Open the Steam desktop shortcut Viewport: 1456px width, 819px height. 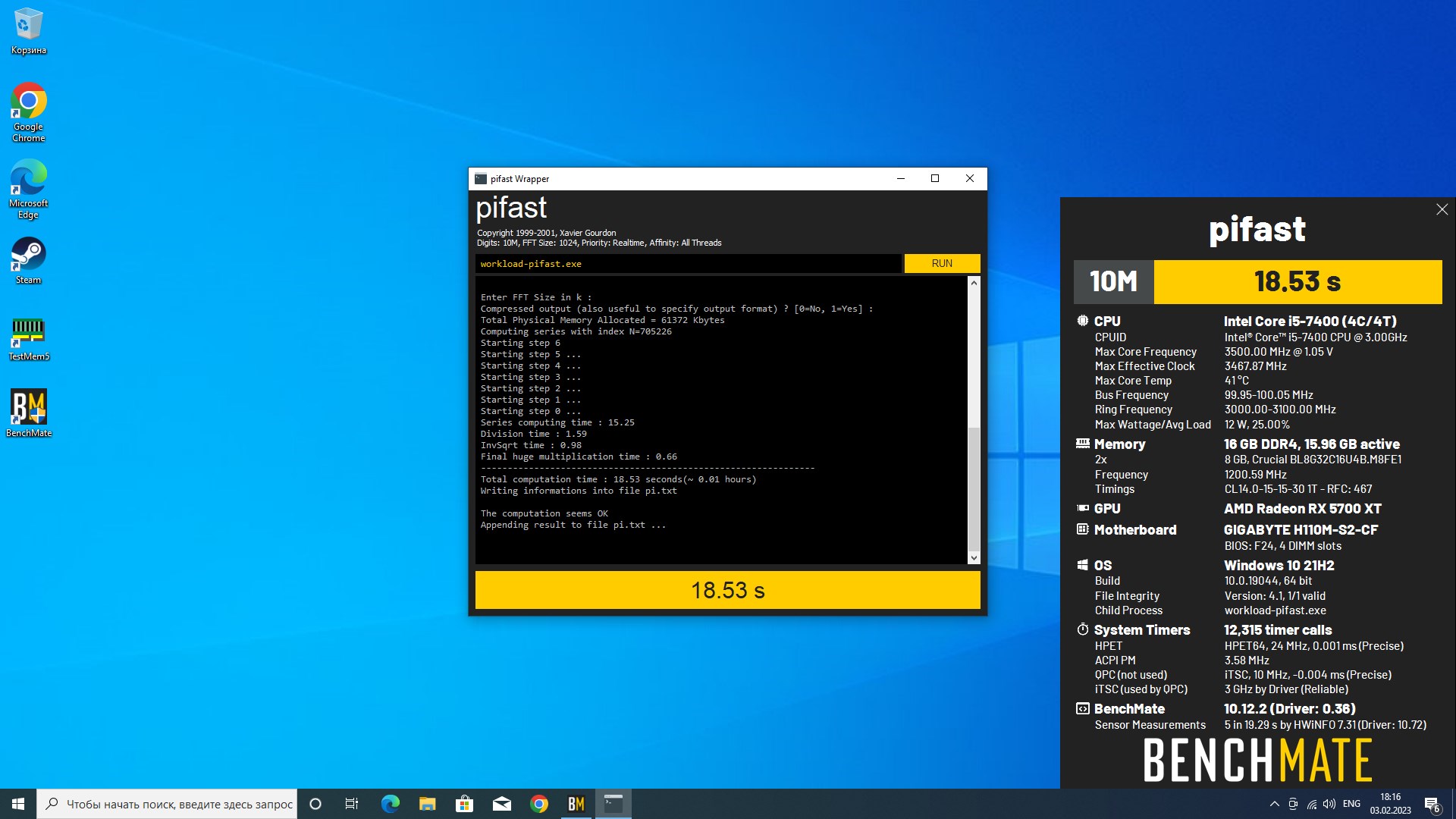[28, 260]
